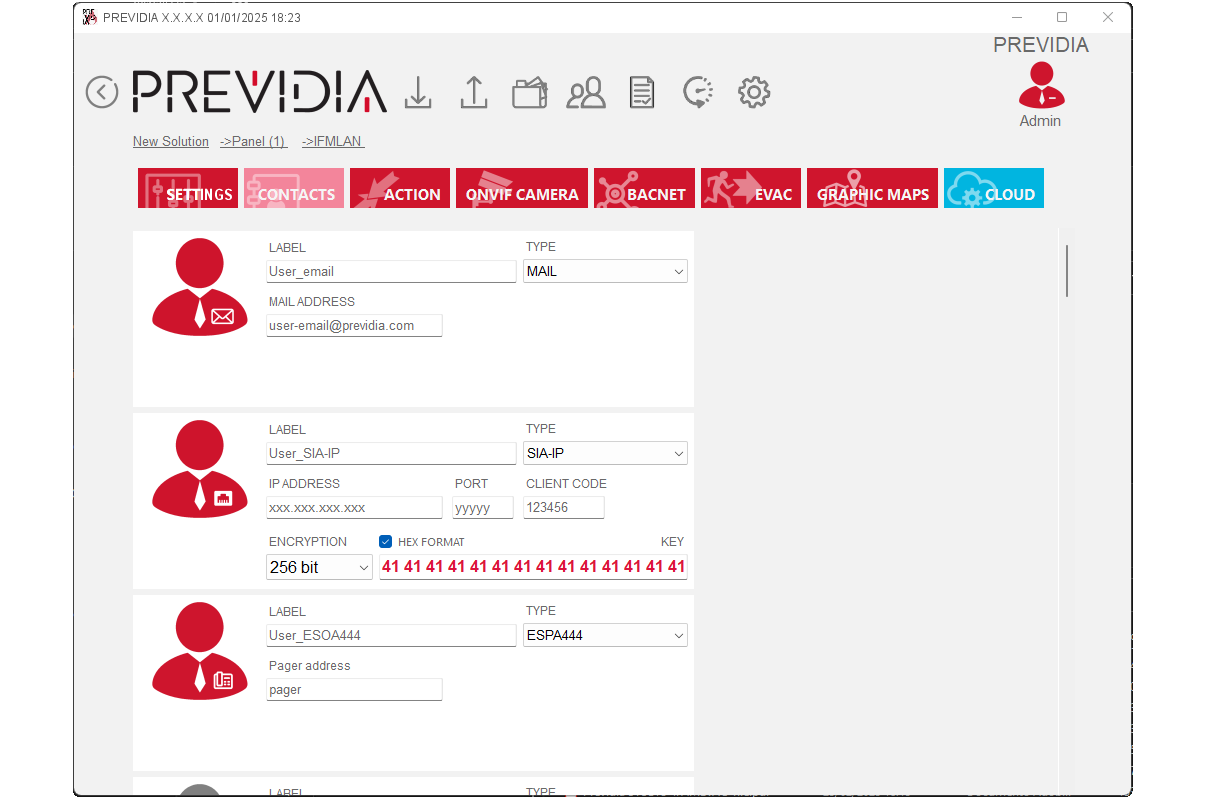Open the 256 bit encryption dropdown
Image resolution: width=1219 pixels, height=799 pixels.
(319, 568)
